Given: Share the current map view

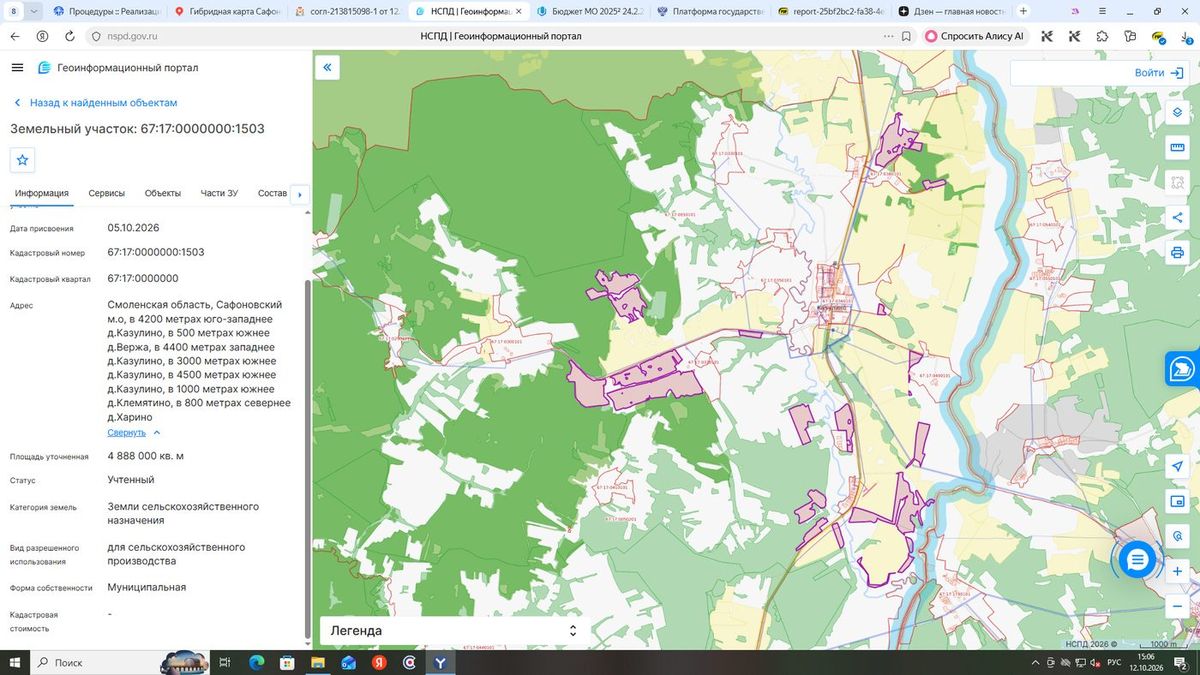Looking at the screenshot, I should pyautogui.click(x=1177, y=218).
